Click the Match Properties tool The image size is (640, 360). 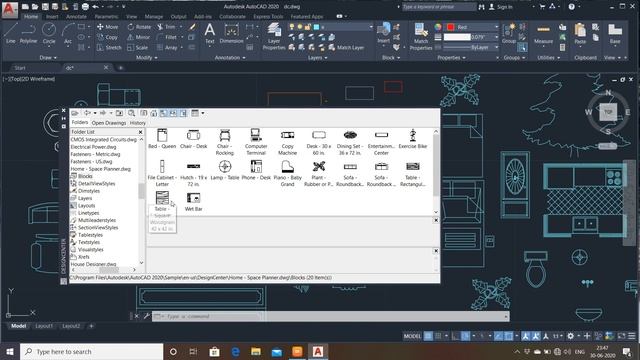coord(421,37)
